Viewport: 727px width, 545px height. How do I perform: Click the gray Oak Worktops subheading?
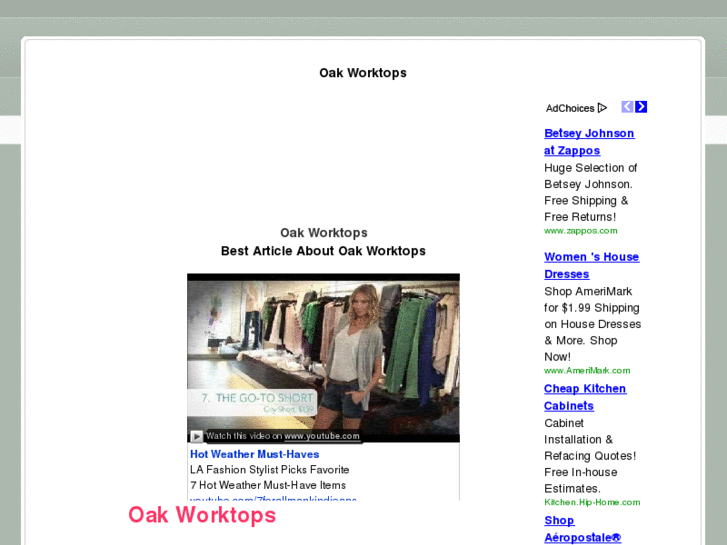click(324, 233)
